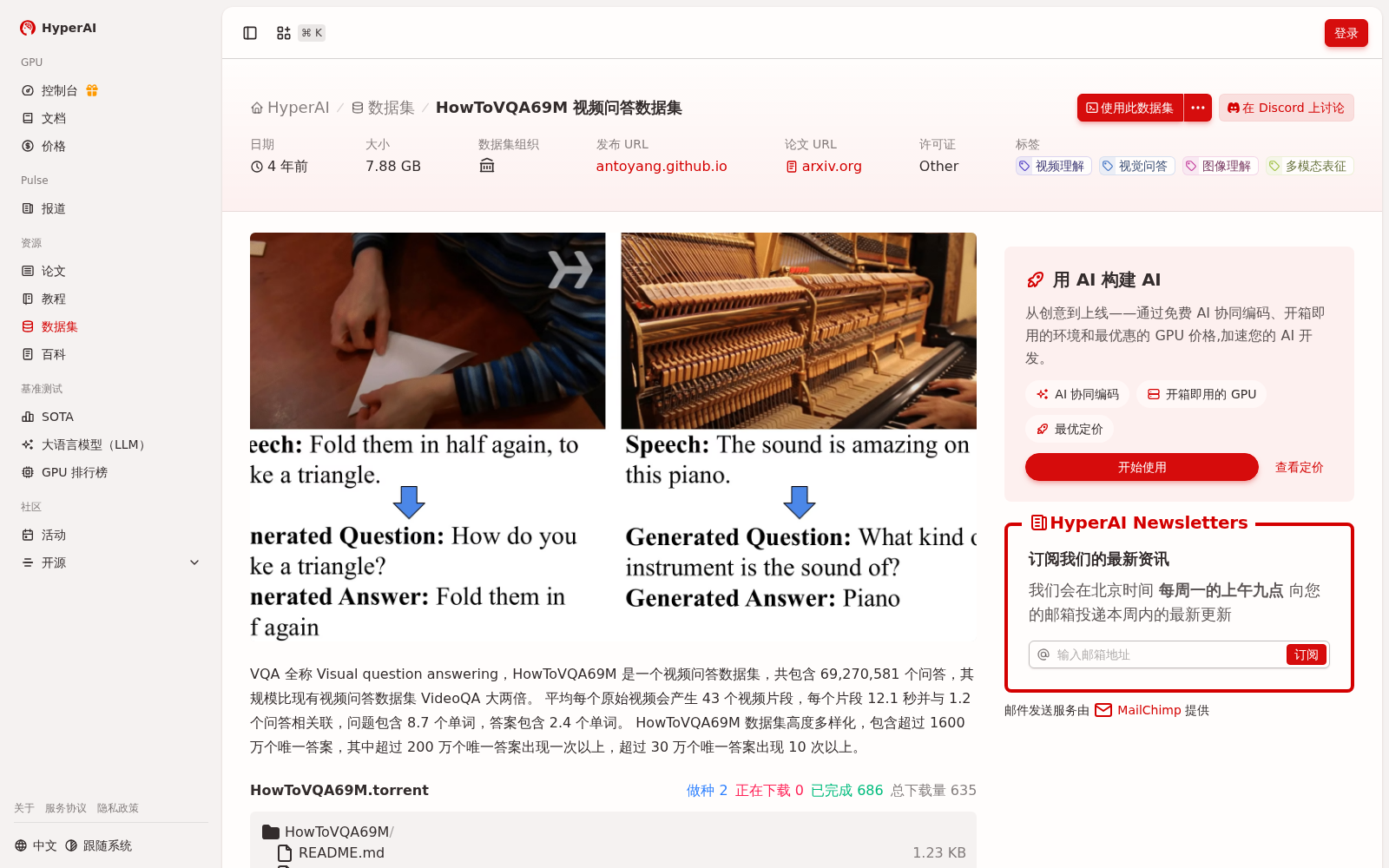This screenshot has width=1389, height=868.
Task: Open the three-dots more options menu
Action: 1198,108
